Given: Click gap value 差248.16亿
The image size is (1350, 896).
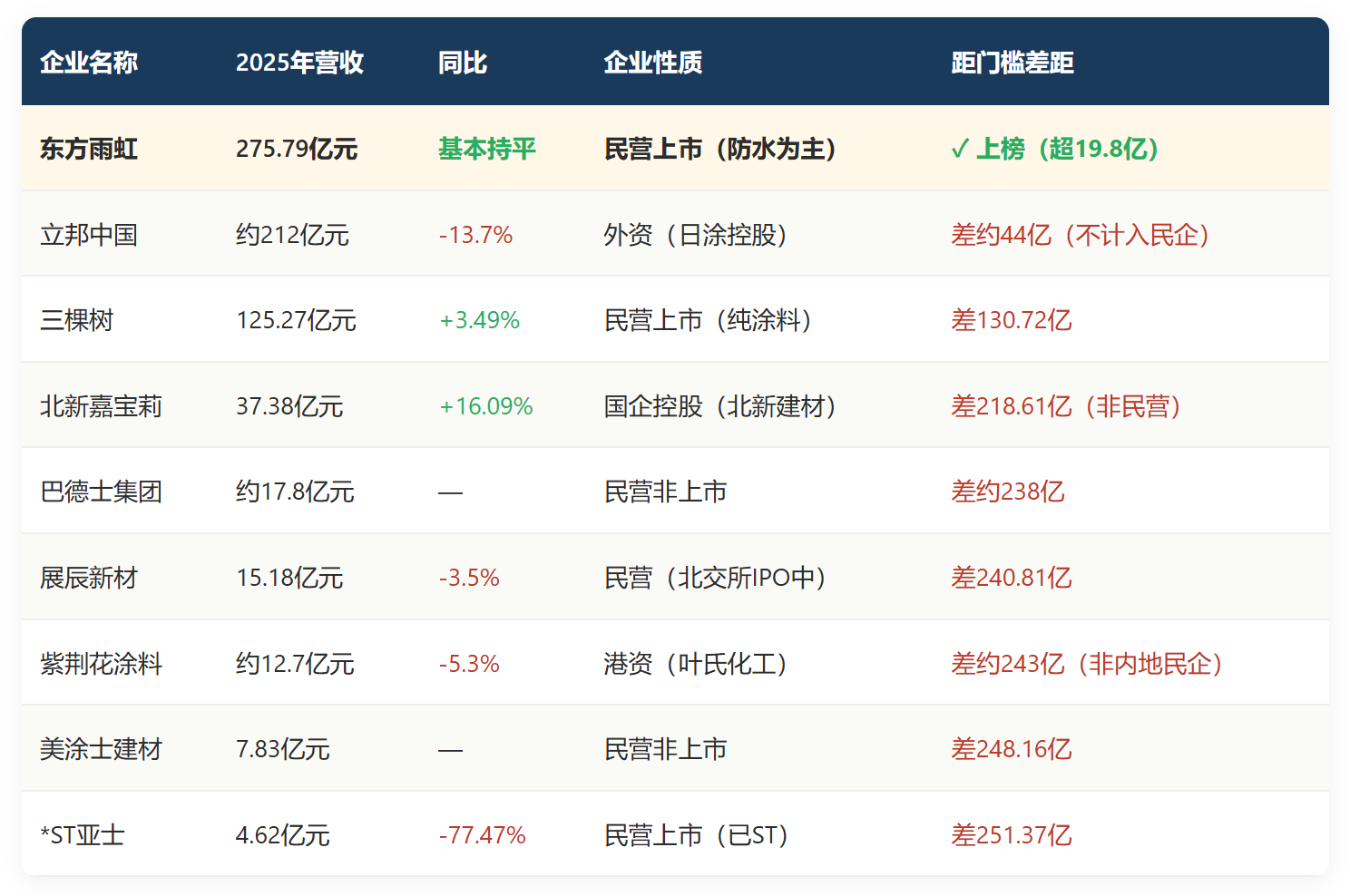Looking at the screenshot, I should click(1012, 749).
